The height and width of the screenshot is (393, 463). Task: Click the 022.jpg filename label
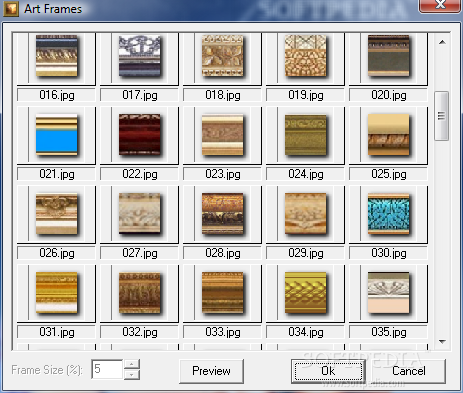point(139,174)
